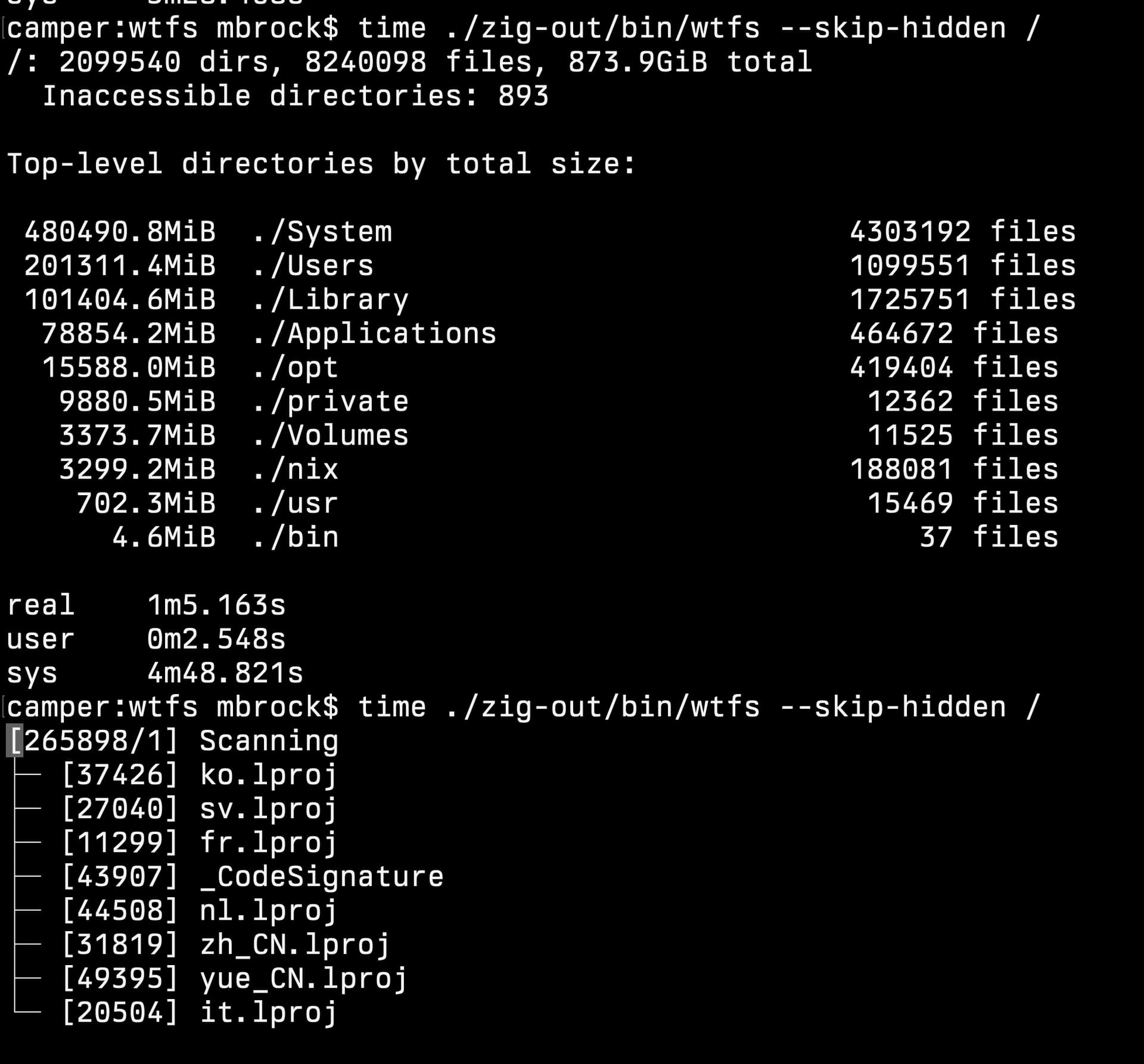The image size is (1144, 1064).
Task: Select the ./Applications directory path
Action: [x=374, y=334]
